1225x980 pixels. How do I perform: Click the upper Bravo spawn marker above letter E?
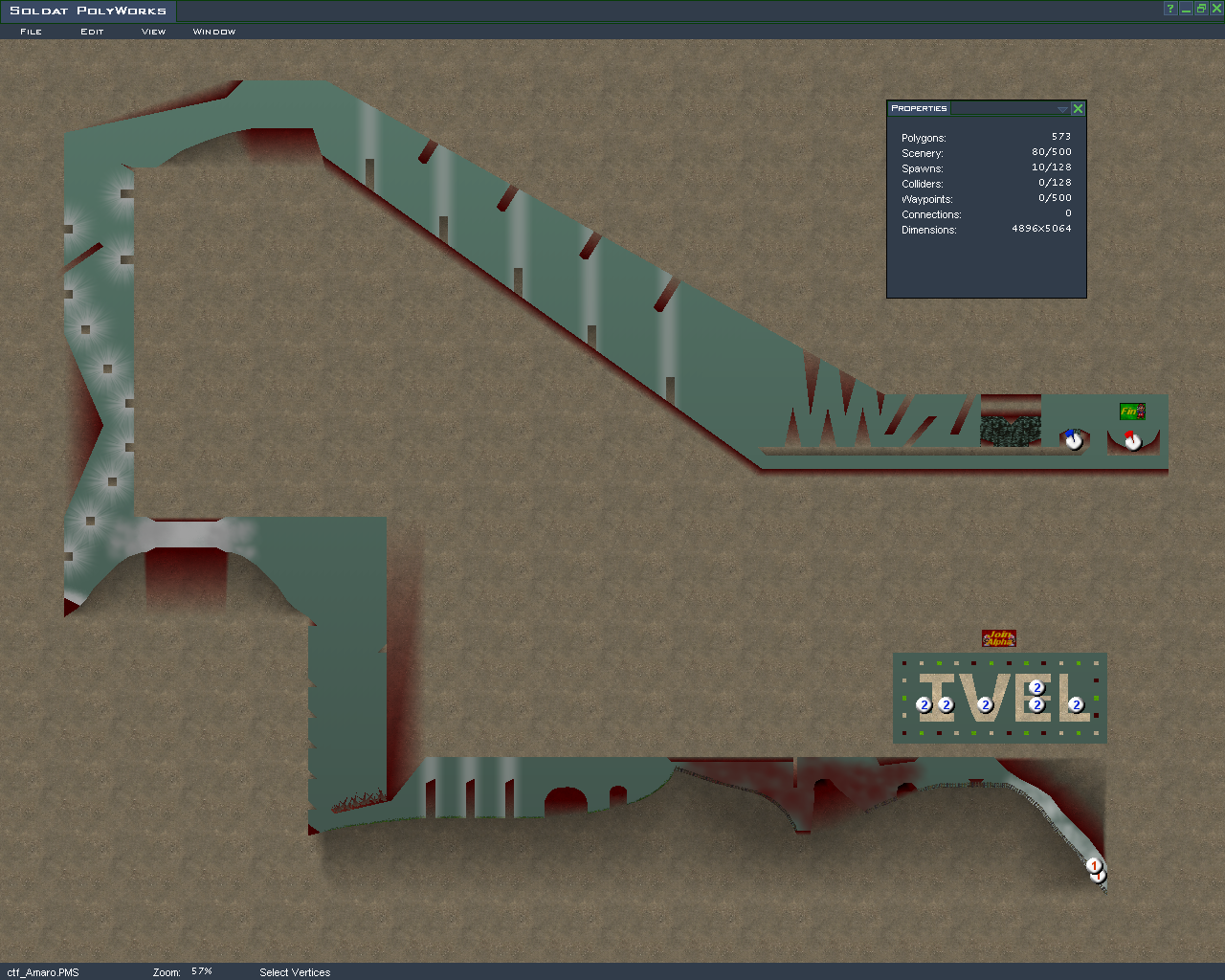1036,687
